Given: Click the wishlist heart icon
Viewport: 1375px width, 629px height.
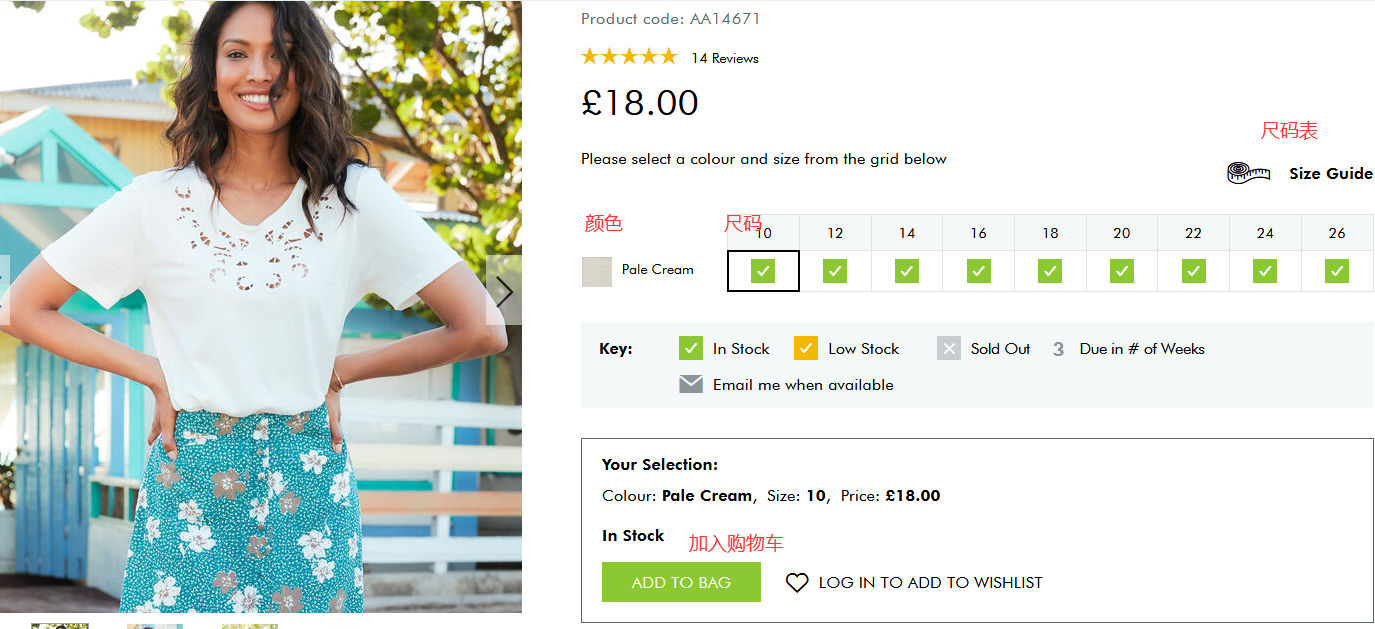Looking at the screenshot, I should (797, 582).
